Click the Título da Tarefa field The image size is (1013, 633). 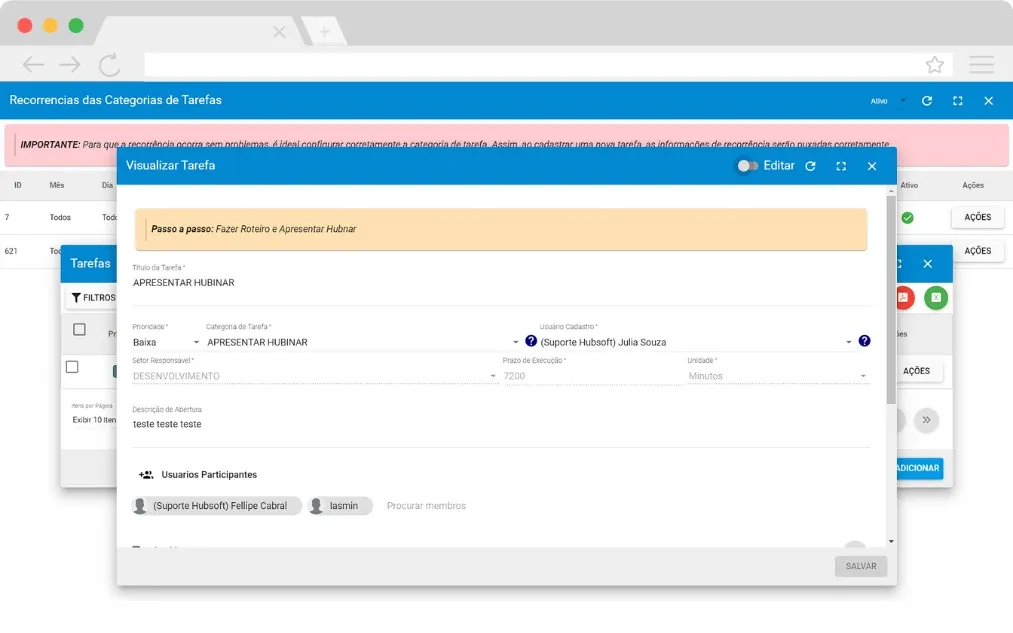[501, 283]
